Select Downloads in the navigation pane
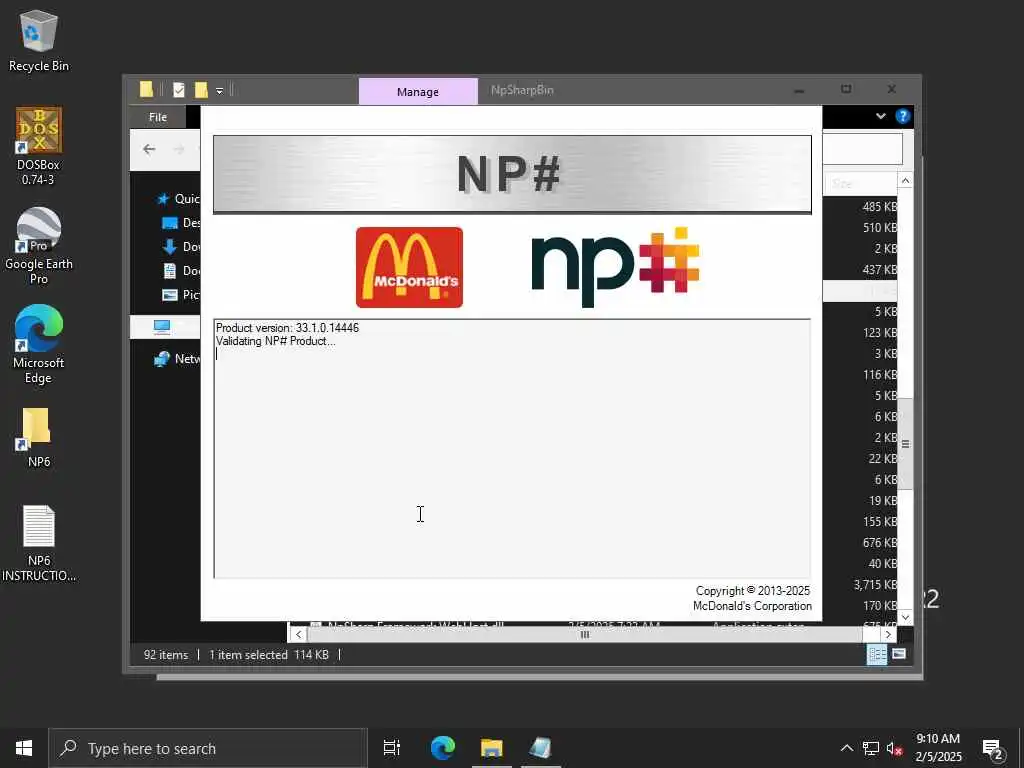Viewport: 1024px width, 768px height. coord(180,247)
